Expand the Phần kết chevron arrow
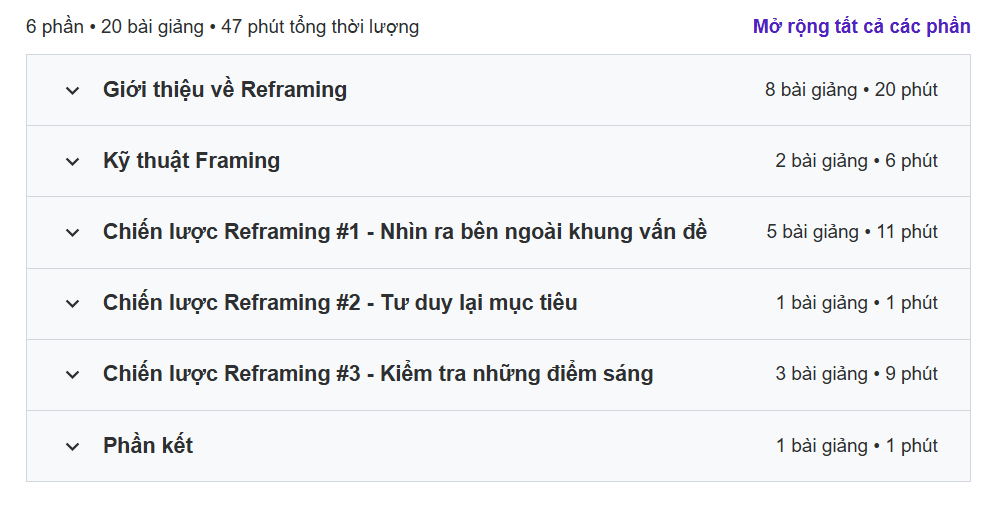Image resolution: width=984 pixels, height=509 pixels. (72, 447)
